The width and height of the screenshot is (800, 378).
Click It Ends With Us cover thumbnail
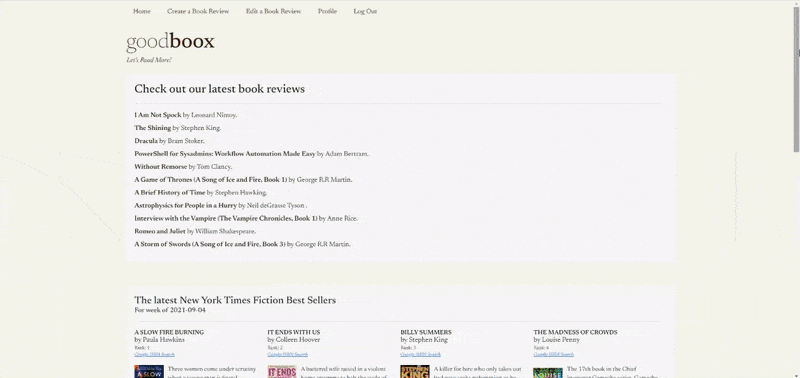[x=282, y=371]
